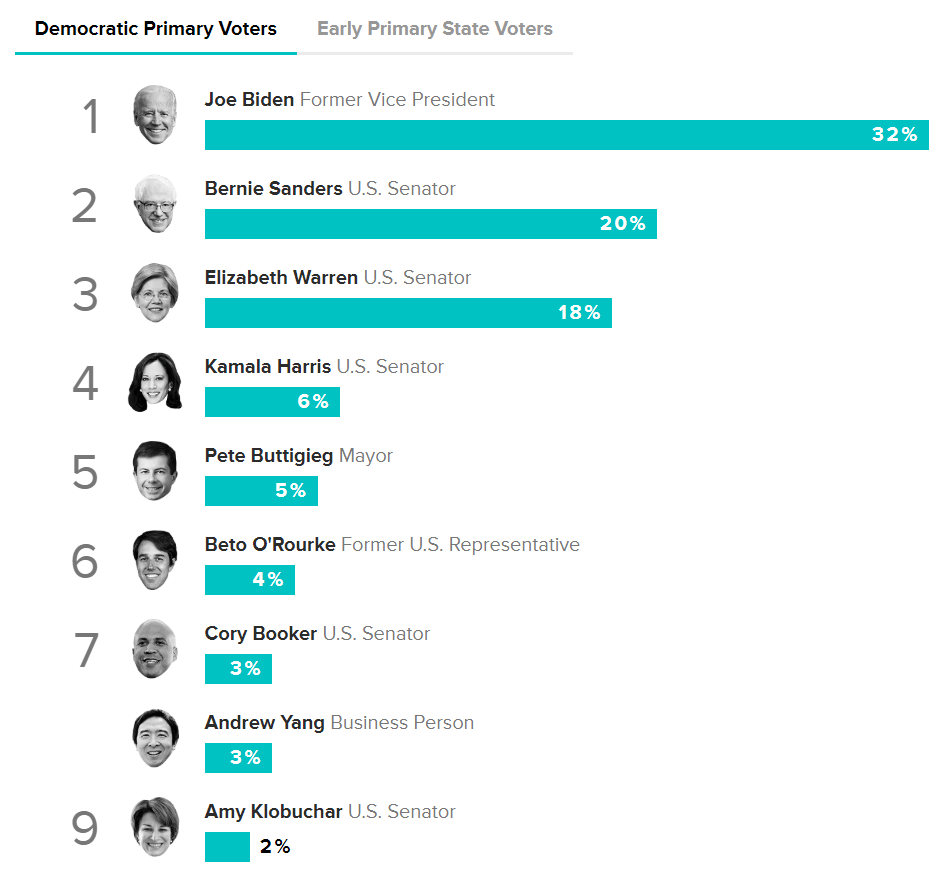
Task: Click the Pete Buttigieg name link
Action: [x=269, y=456]
